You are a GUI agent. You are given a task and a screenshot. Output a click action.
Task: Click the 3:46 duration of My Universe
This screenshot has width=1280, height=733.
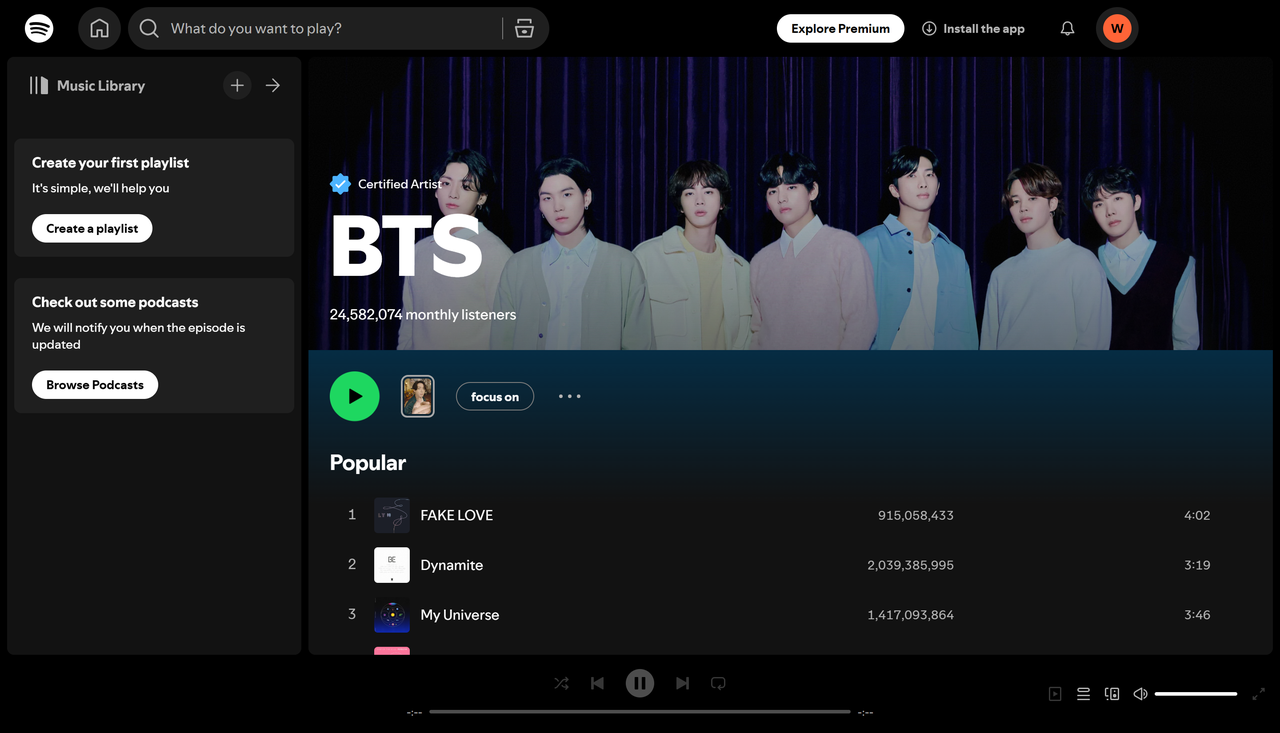tap(1197, 615)
